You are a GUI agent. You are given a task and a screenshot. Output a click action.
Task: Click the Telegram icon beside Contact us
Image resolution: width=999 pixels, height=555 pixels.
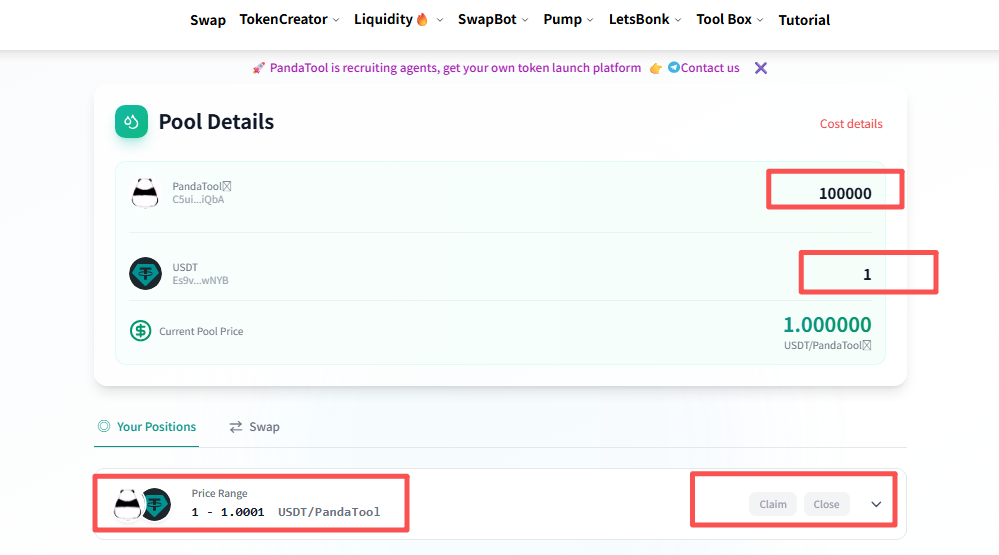click(673, 68)
